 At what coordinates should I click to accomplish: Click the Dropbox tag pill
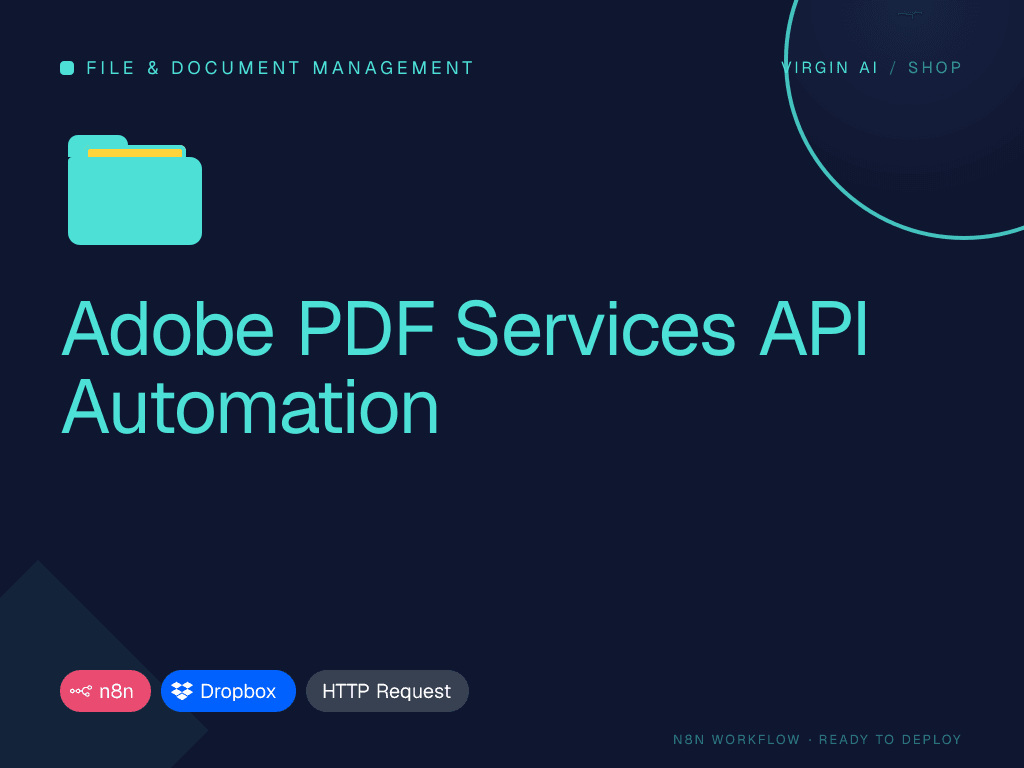(x=228, y=691)
